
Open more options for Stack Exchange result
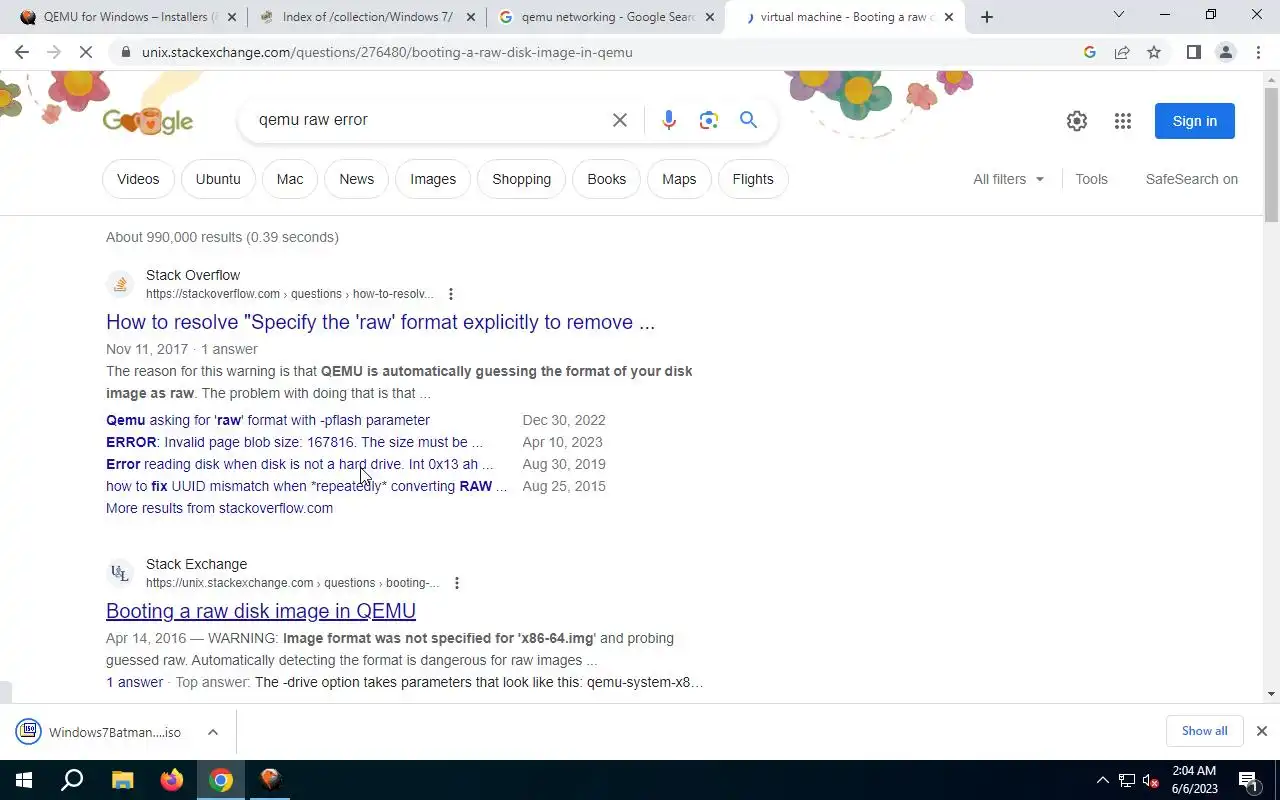point(457,583)
